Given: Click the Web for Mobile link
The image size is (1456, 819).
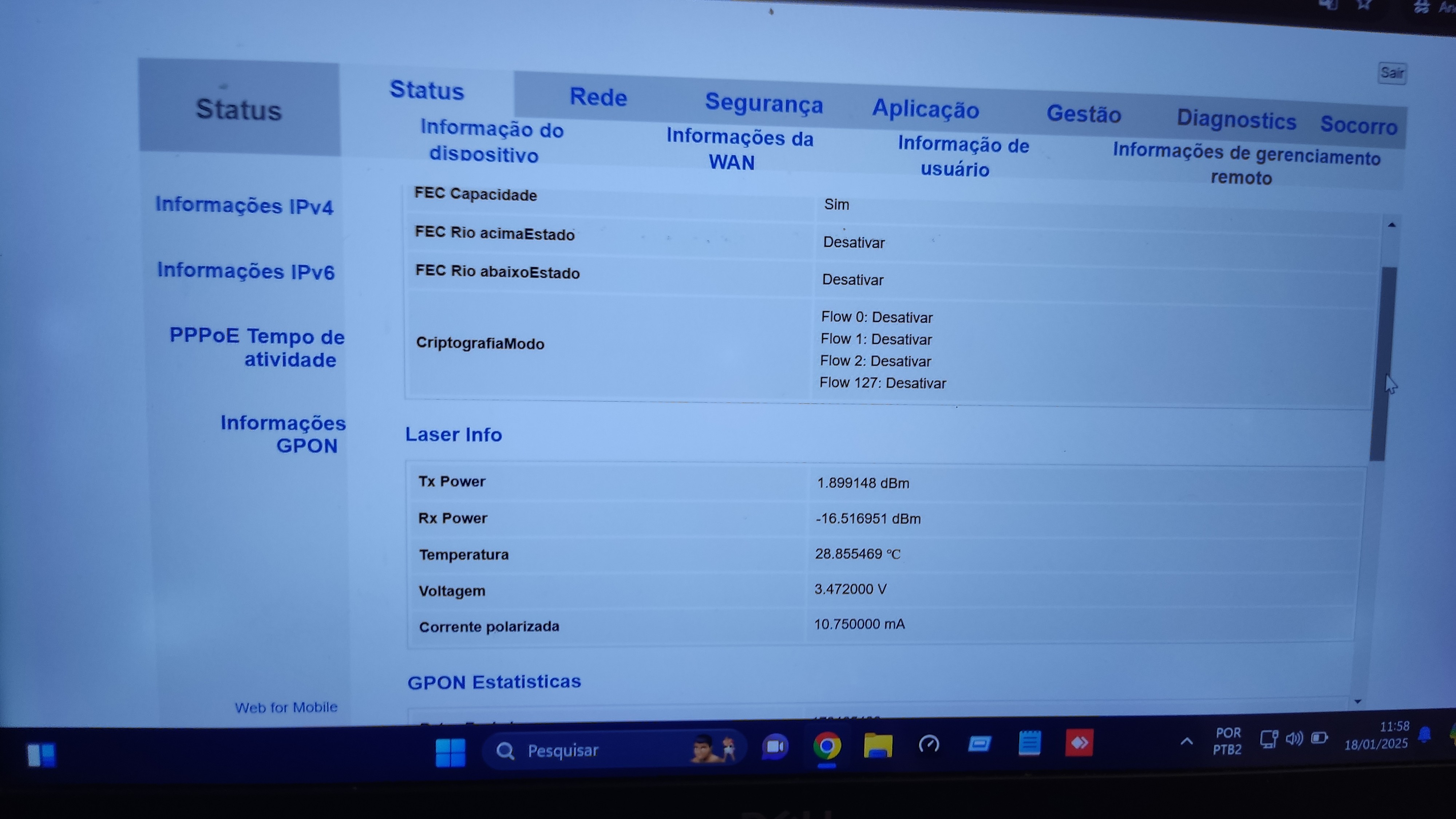Looking at the screenshot, I should (286, 707).
